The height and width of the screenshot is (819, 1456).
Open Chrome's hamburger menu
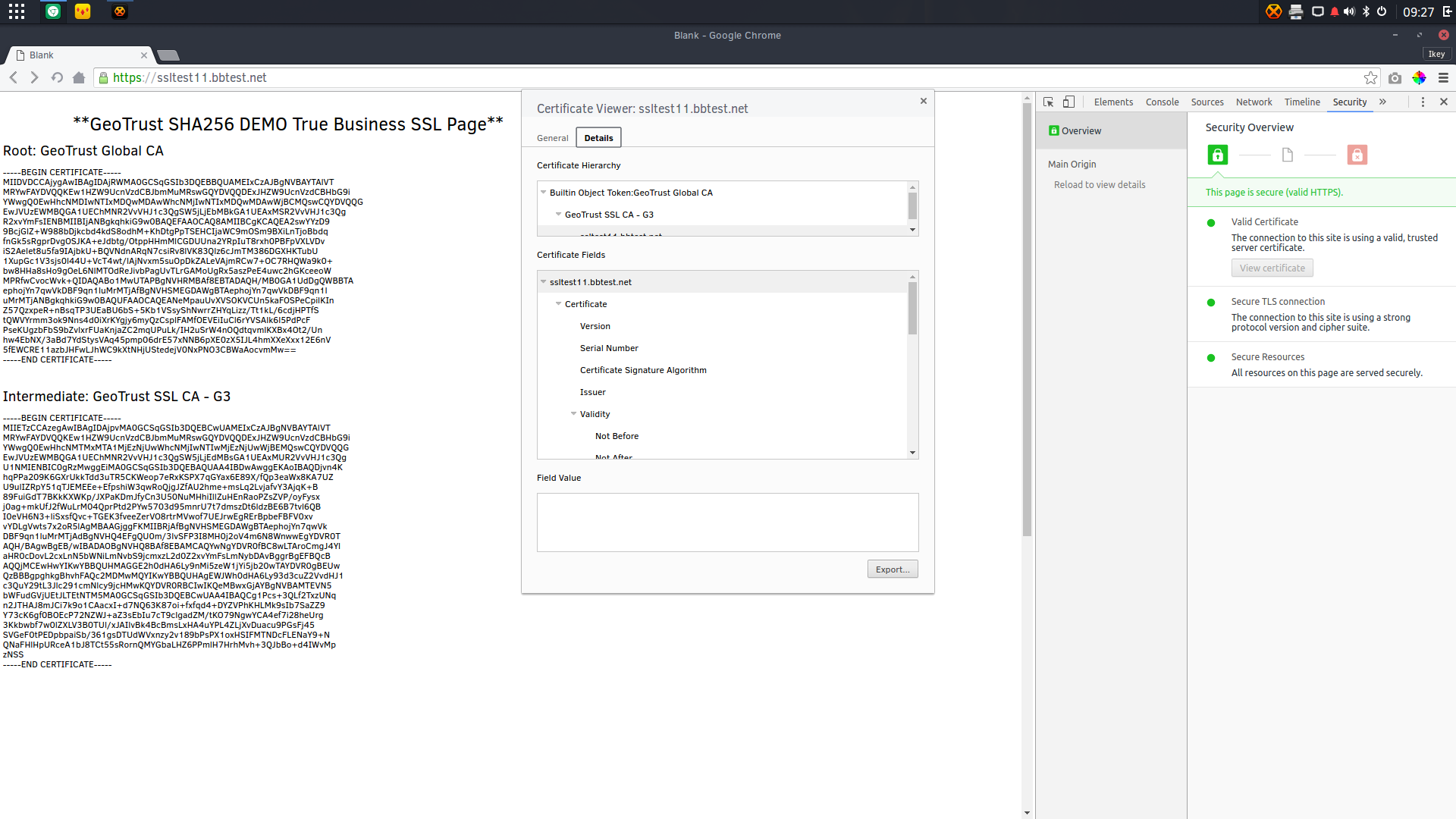point(1443,77)
